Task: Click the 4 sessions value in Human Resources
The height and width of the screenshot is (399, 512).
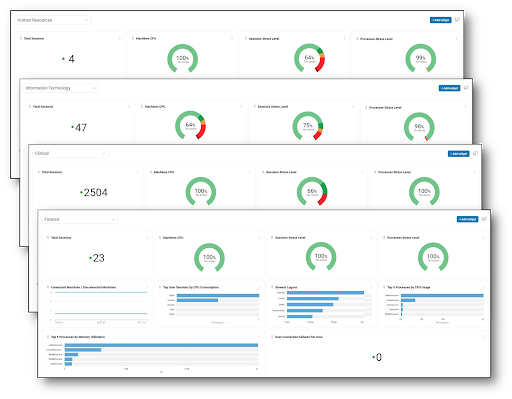Action: coord(71,59)
